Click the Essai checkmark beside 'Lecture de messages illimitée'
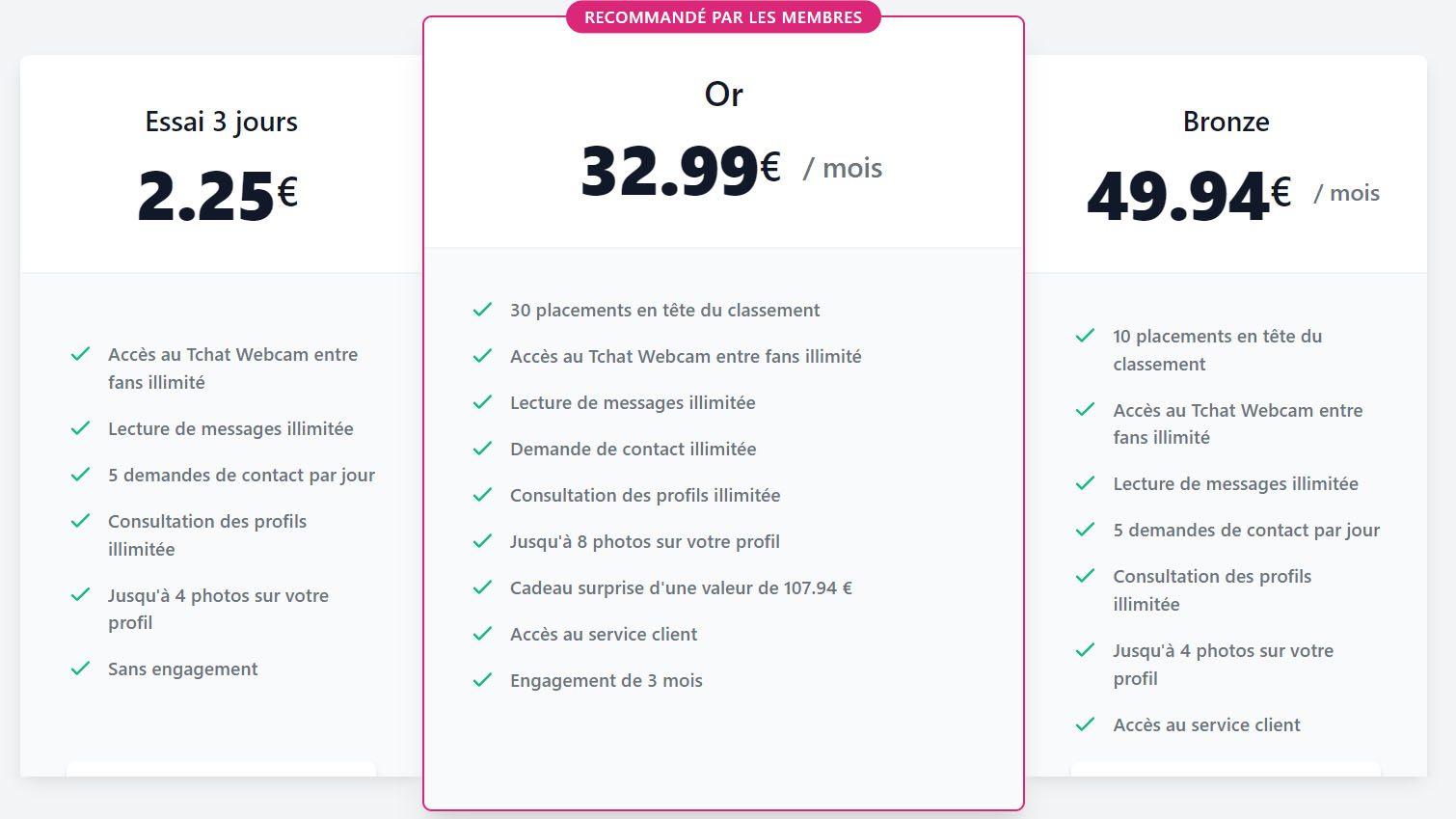Screen dimensions: 1456x819 pyautogui.click(x=80, y=428)
